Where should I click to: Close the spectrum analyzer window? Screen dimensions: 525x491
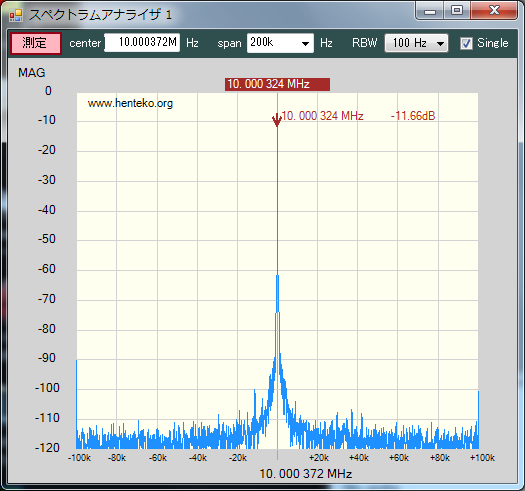(494, 11)
